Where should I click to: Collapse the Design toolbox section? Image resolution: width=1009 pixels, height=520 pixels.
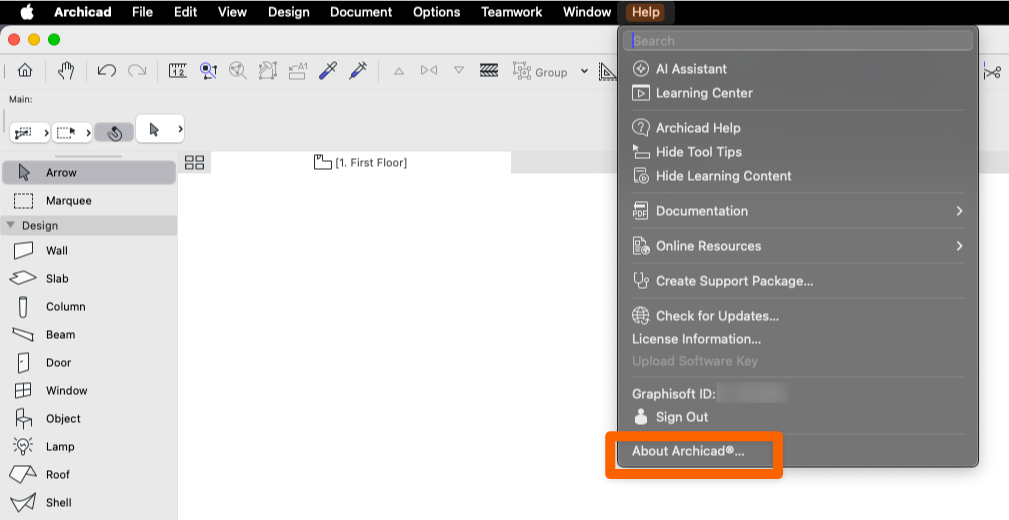click(x=10, y=225)
